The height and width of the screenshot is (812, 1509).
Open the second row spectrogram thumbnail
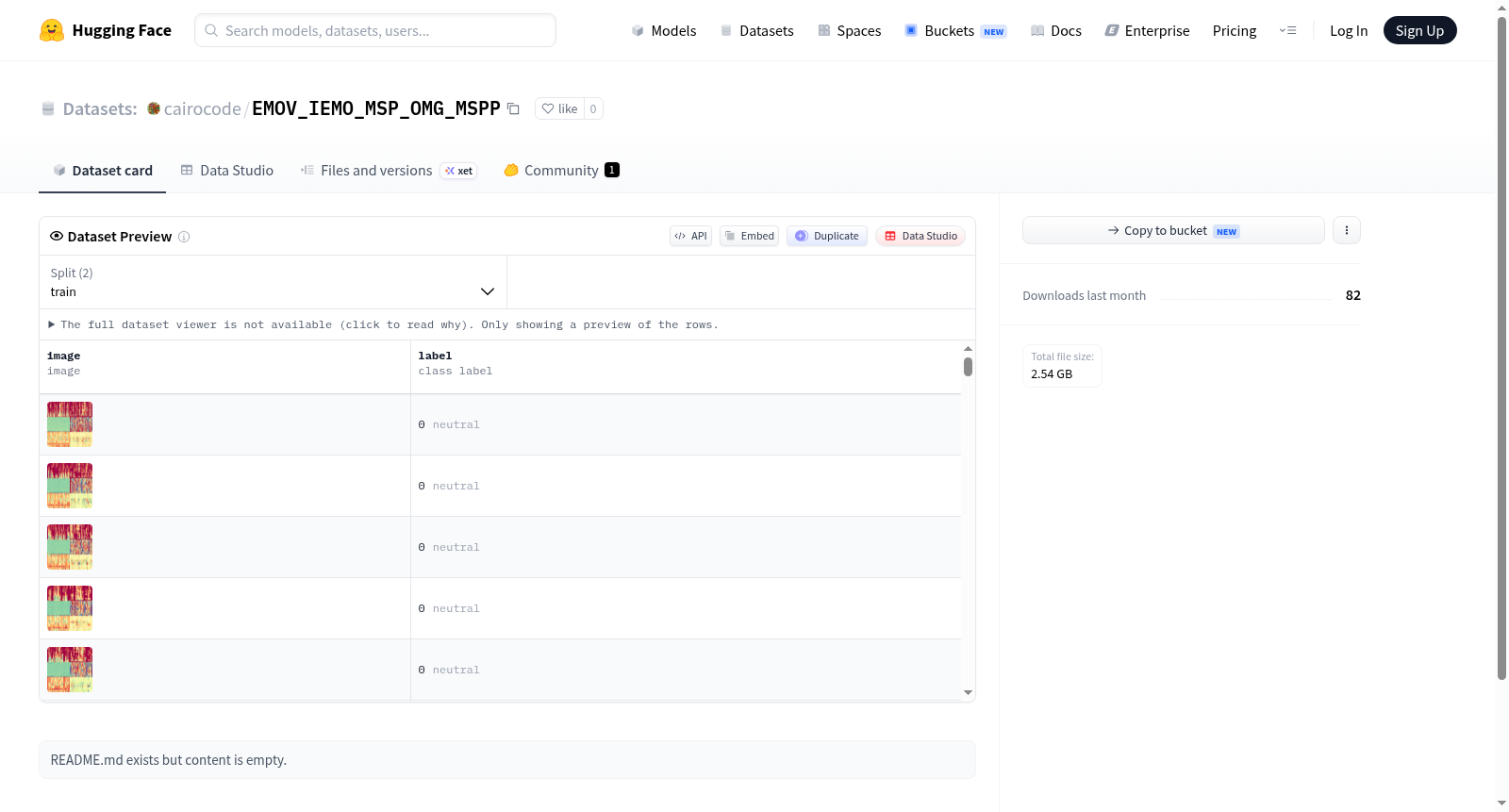pyautogui.click(x=70, y=486)
